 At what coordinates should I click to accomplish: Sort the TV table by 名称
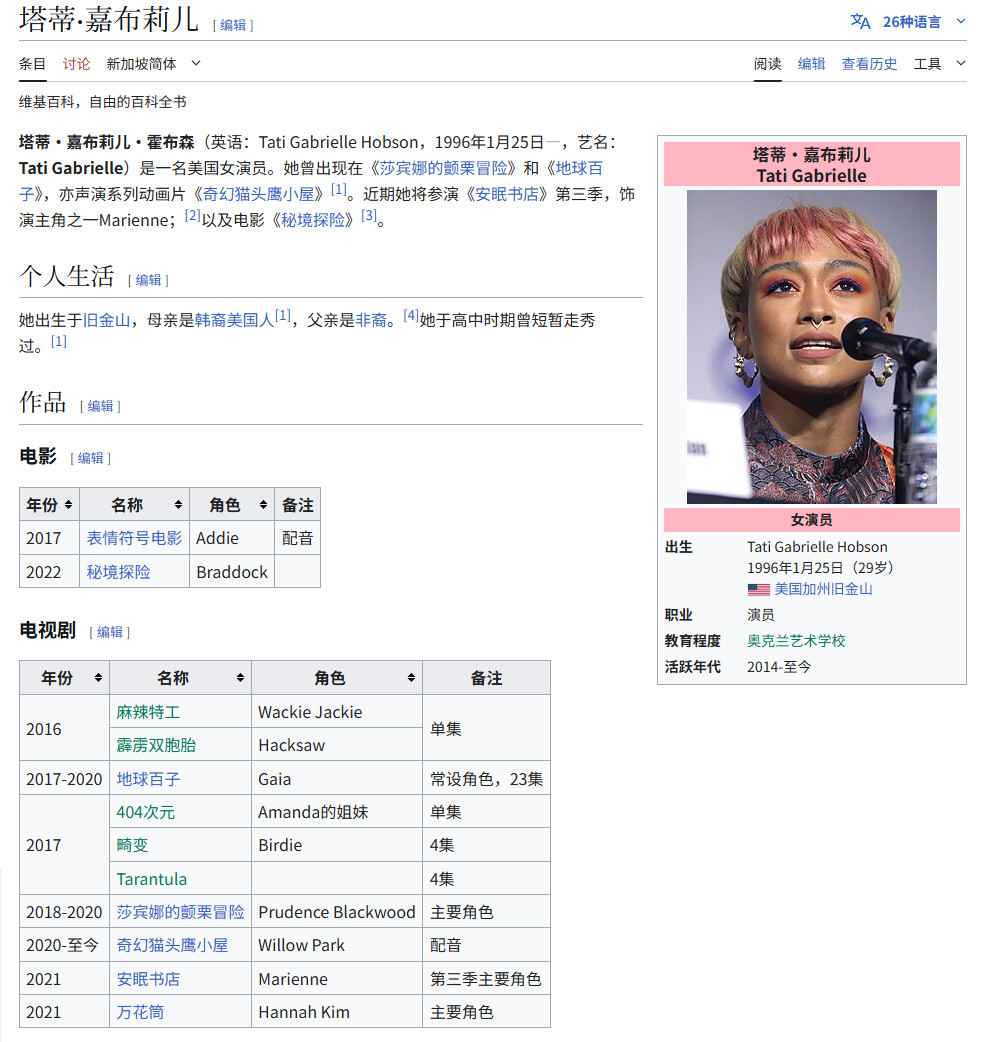(x=180, y=678)
